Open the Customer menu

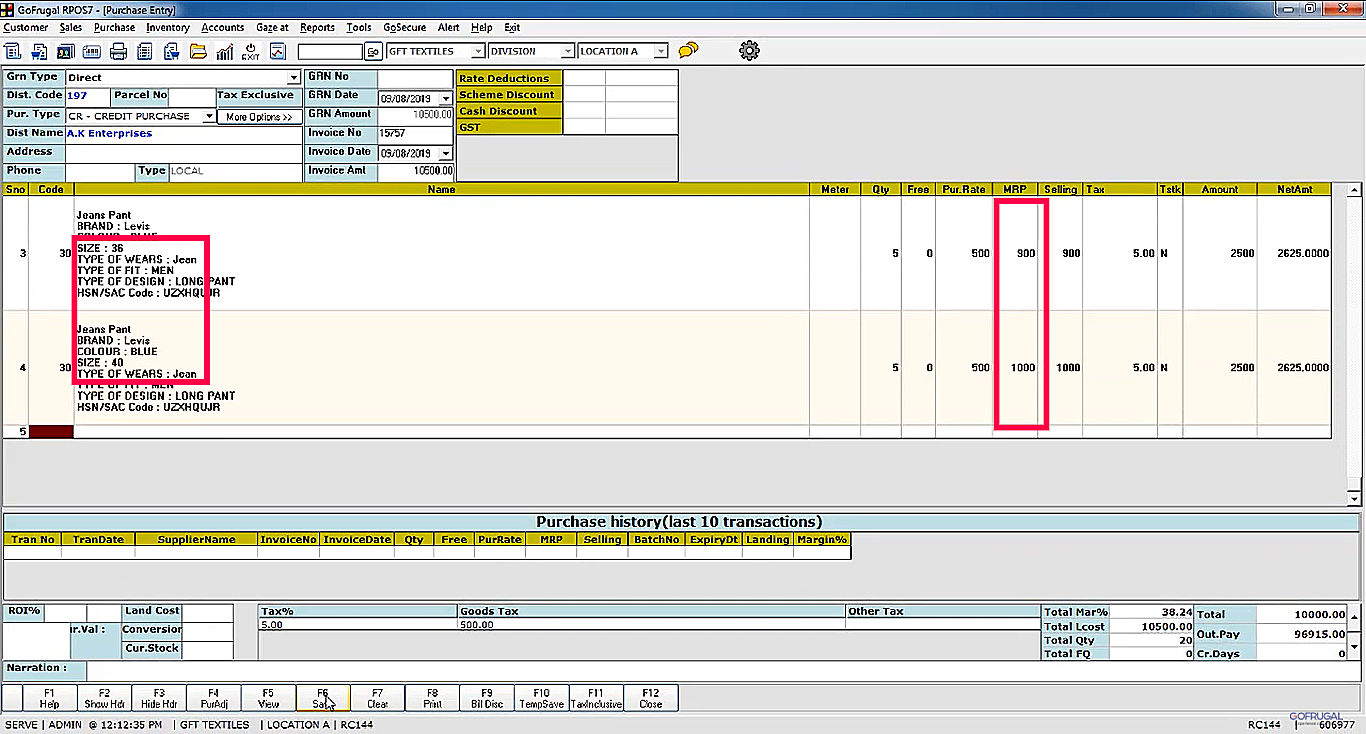point(26,28)
